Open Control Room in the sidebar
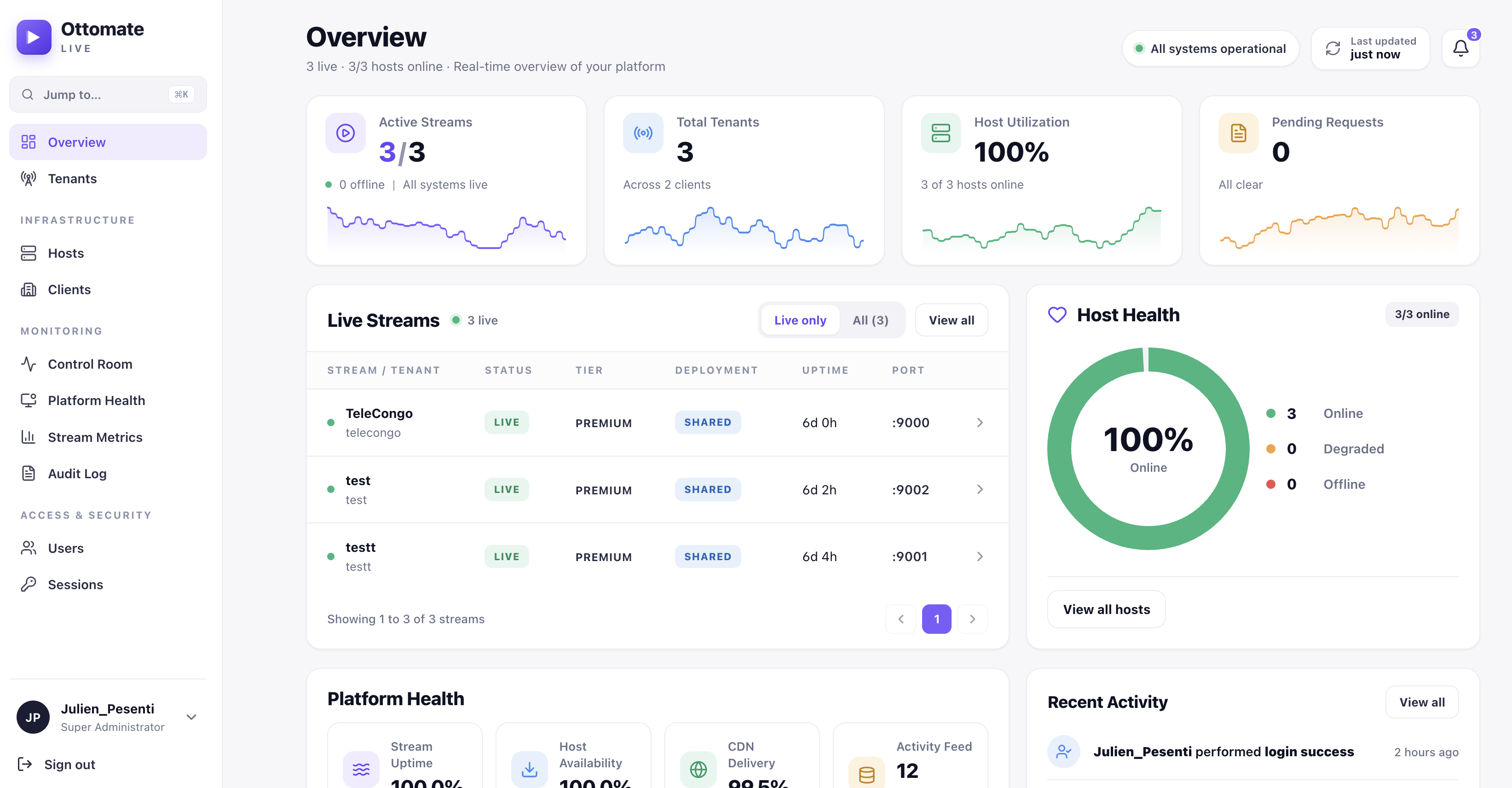Viewport: 1512px width, 788px height. point(108,364)
